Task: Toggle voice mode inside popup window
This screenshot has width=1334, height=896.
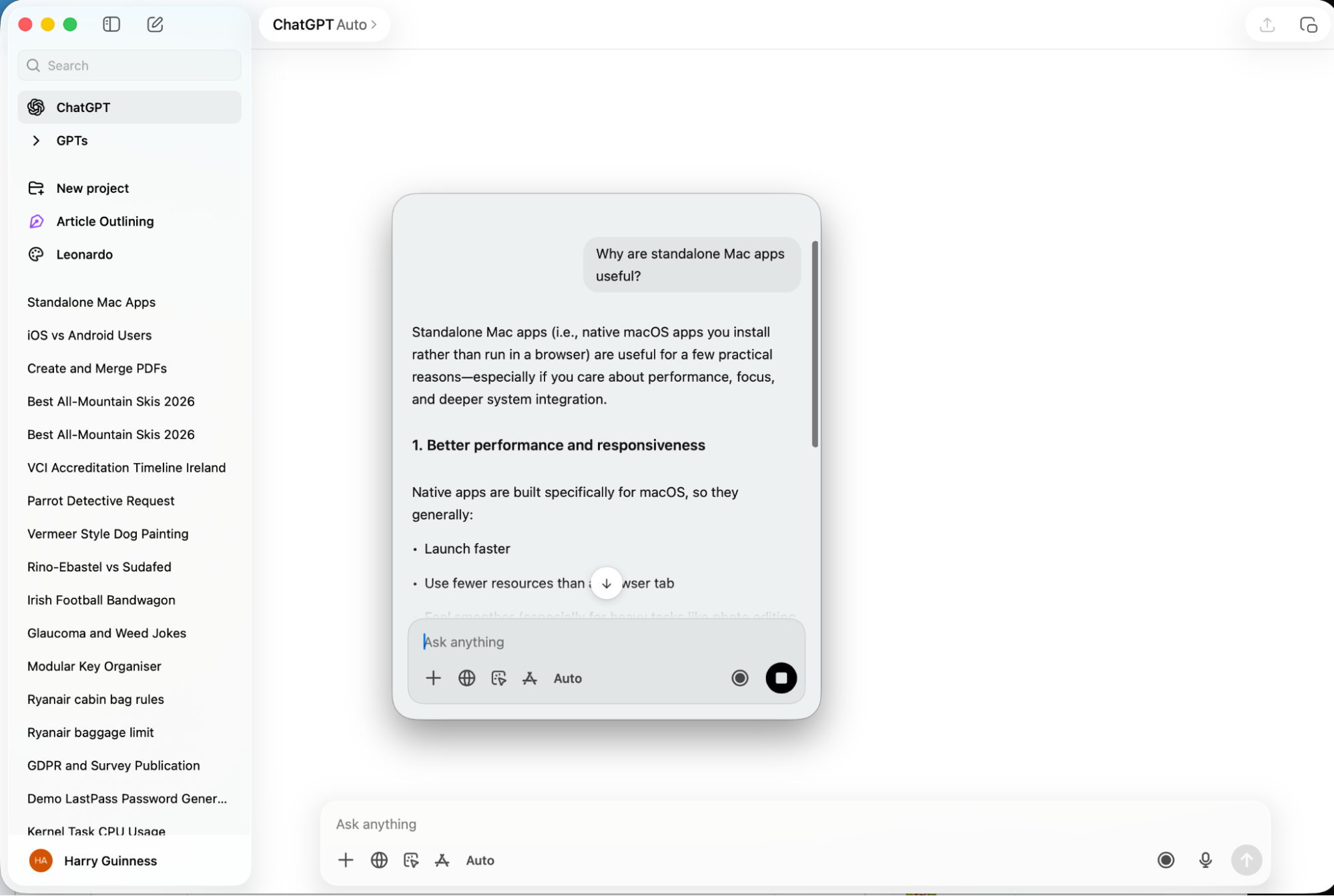Action: coord(739,678)
